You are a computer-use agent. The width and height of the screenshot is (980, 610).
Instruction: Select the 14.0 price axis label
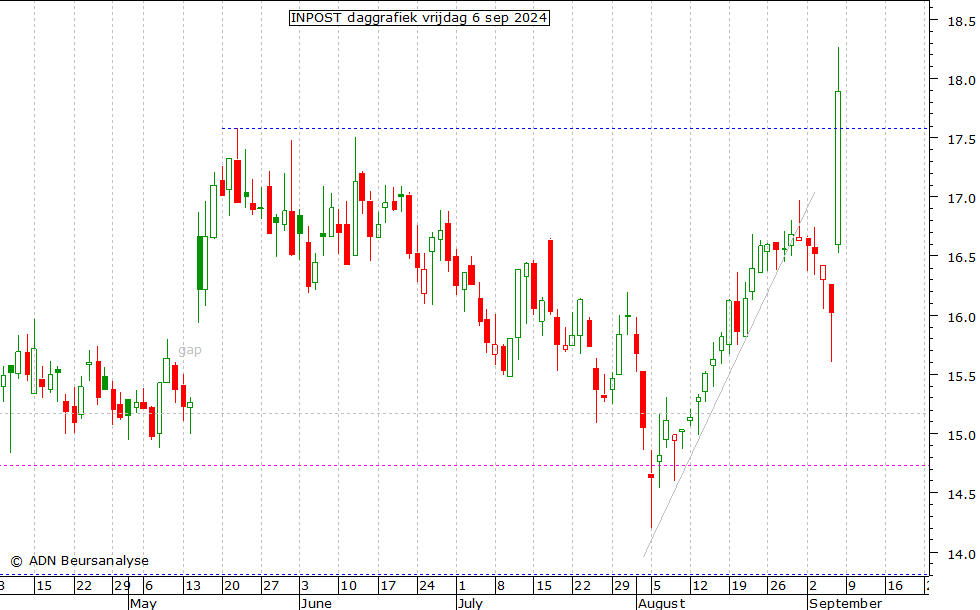pyautogui.click(x=961, y=554)
